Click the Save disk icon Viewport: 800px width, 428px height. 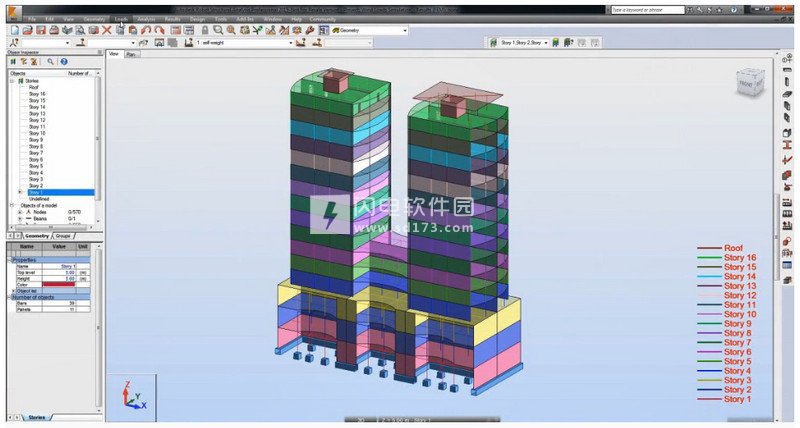41,30
